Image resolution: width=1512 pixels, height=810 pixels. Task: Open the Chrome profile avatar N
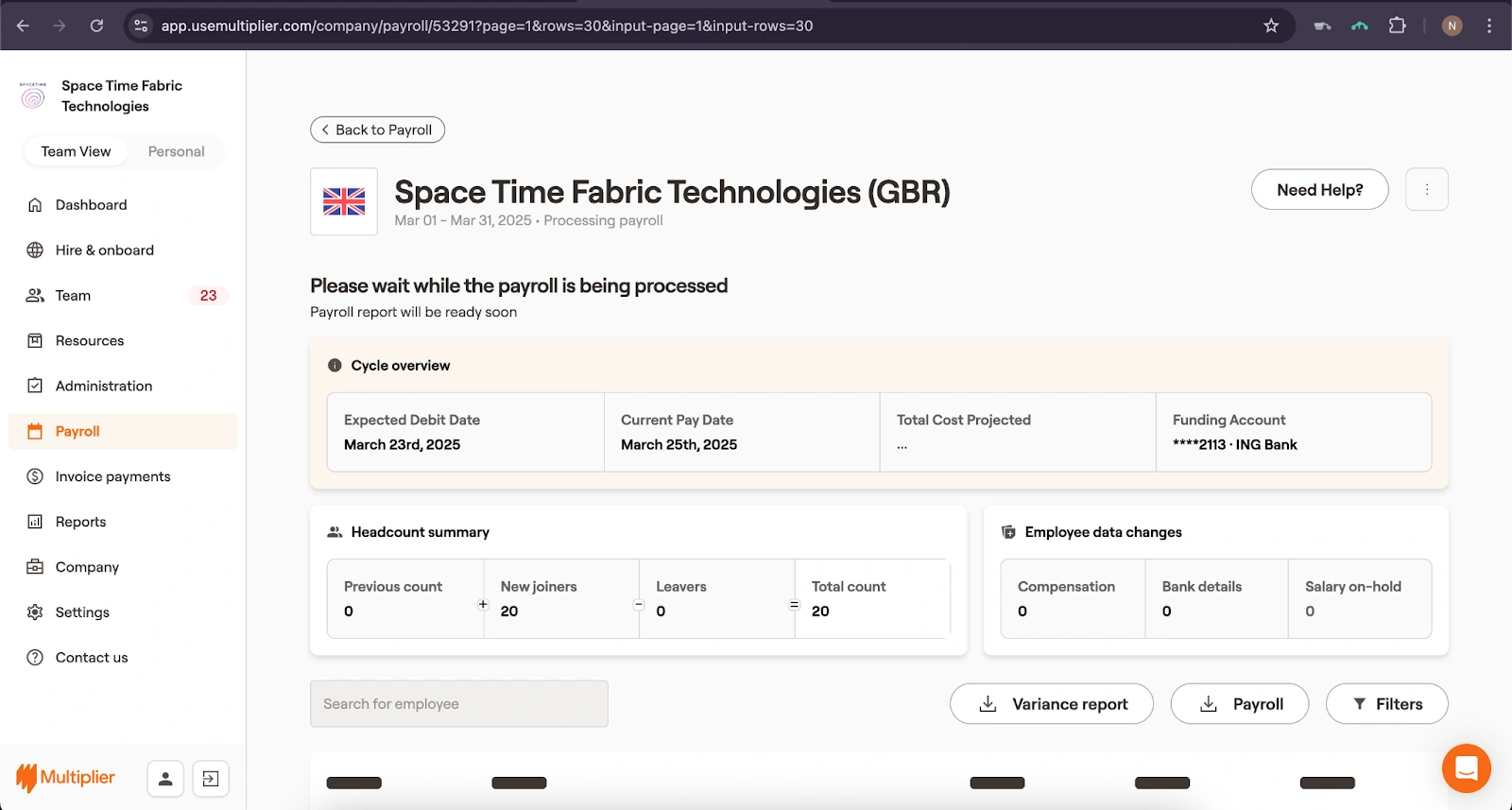[1452, 26]
